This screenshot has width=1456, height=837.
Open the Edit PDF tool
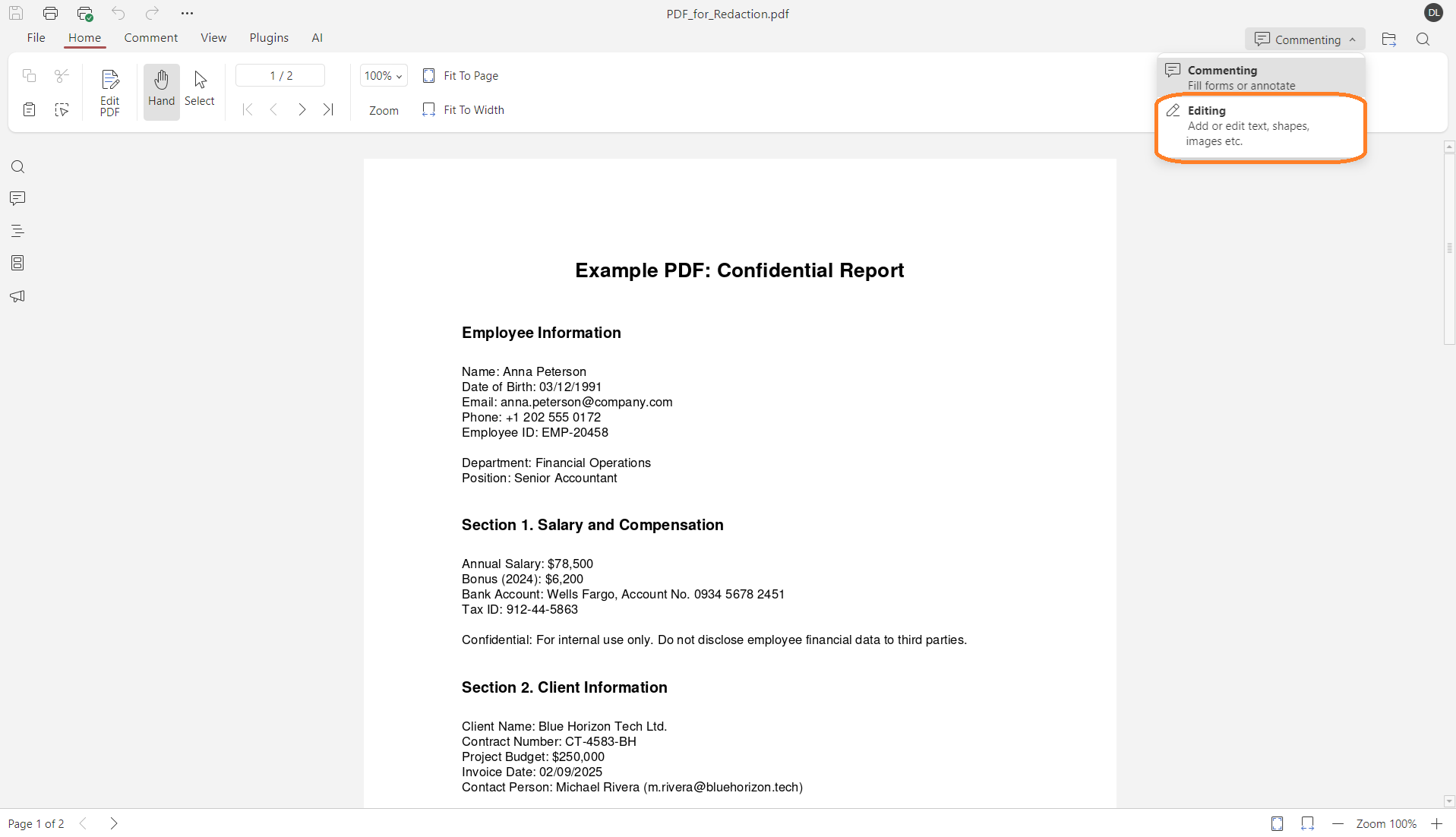[109, 91]
